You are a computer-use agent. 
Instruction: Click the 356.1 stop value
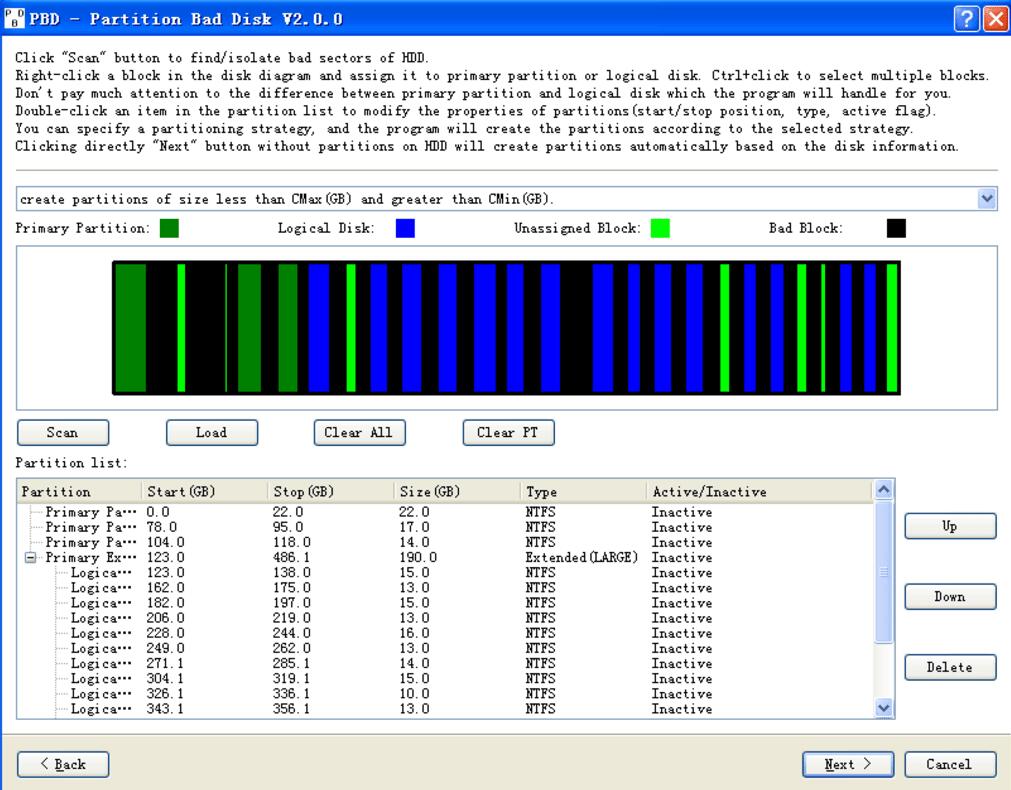291,709
